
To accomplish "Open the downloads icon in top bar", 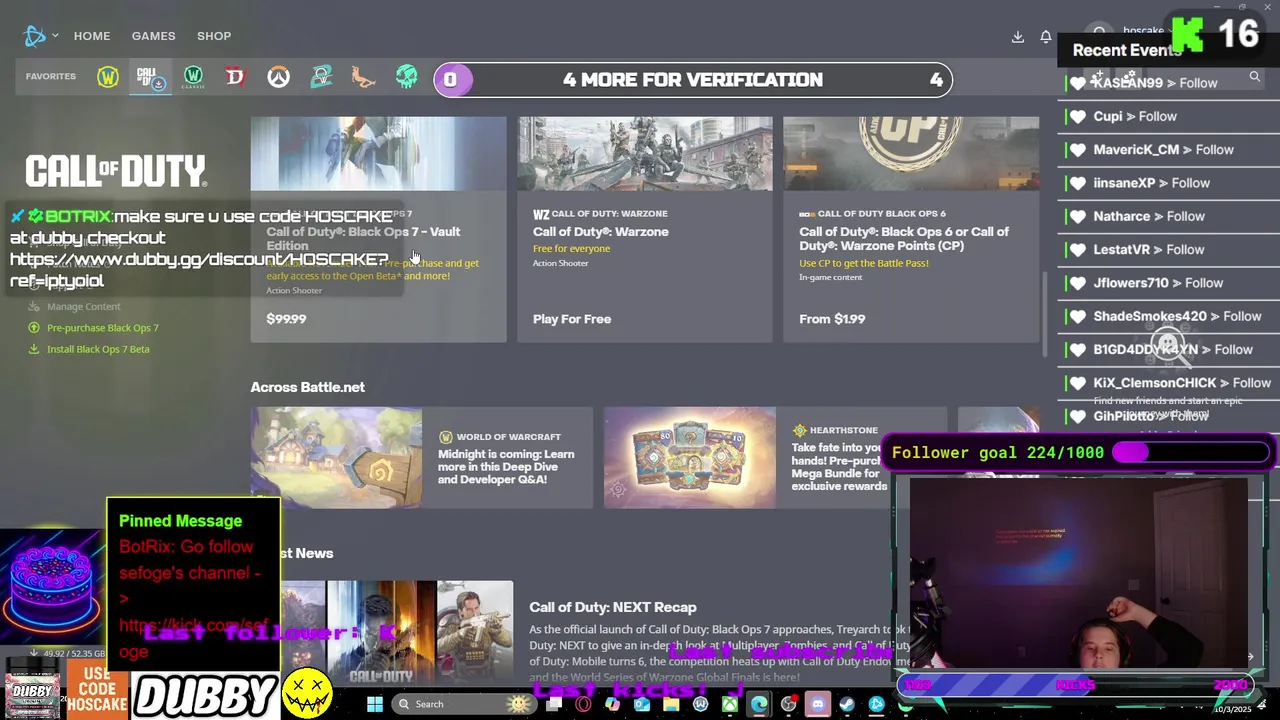I will [x=1018, y=36].
